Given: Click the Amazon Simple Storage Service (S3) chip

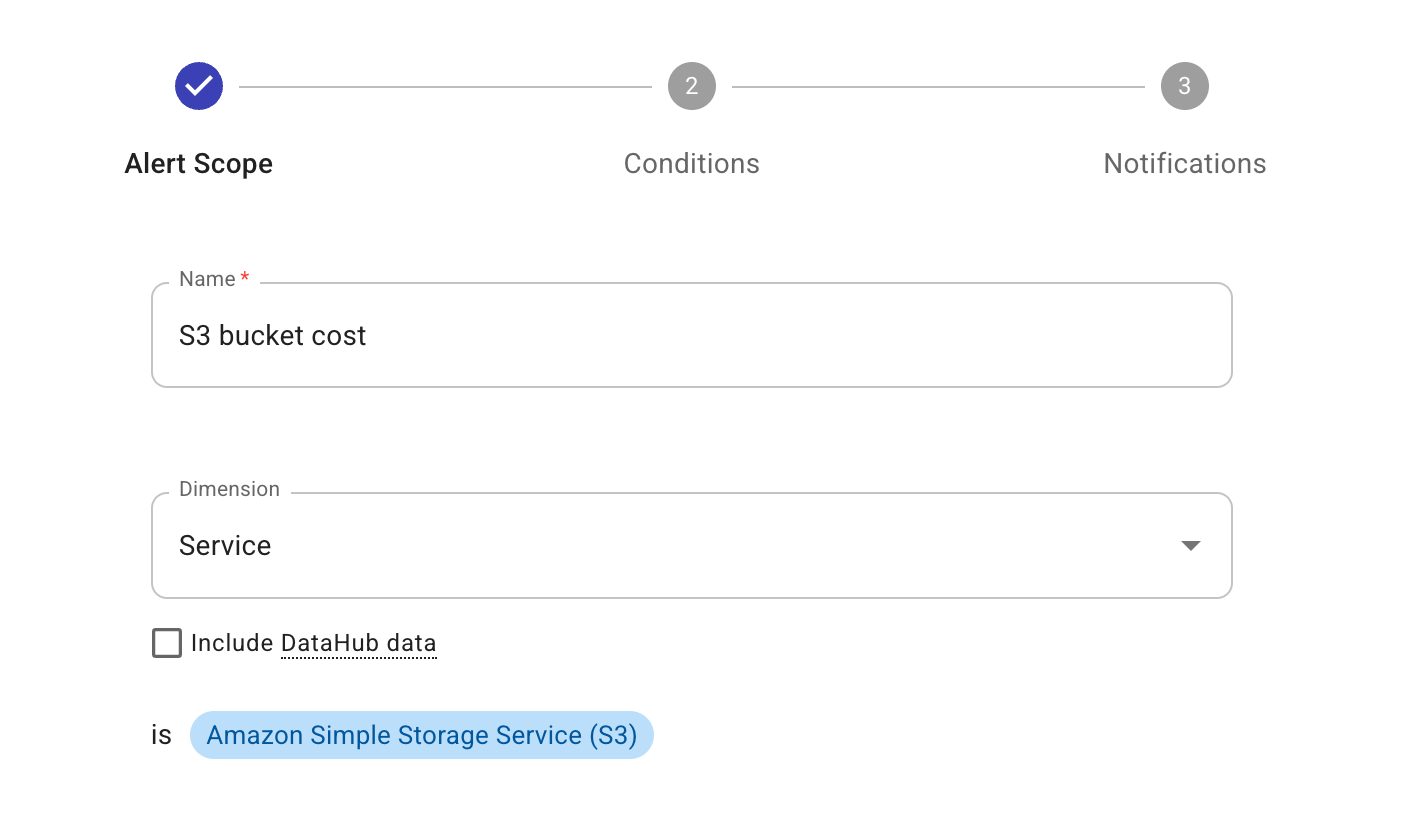Looking at the screenshot, I should tap(421, 735).
